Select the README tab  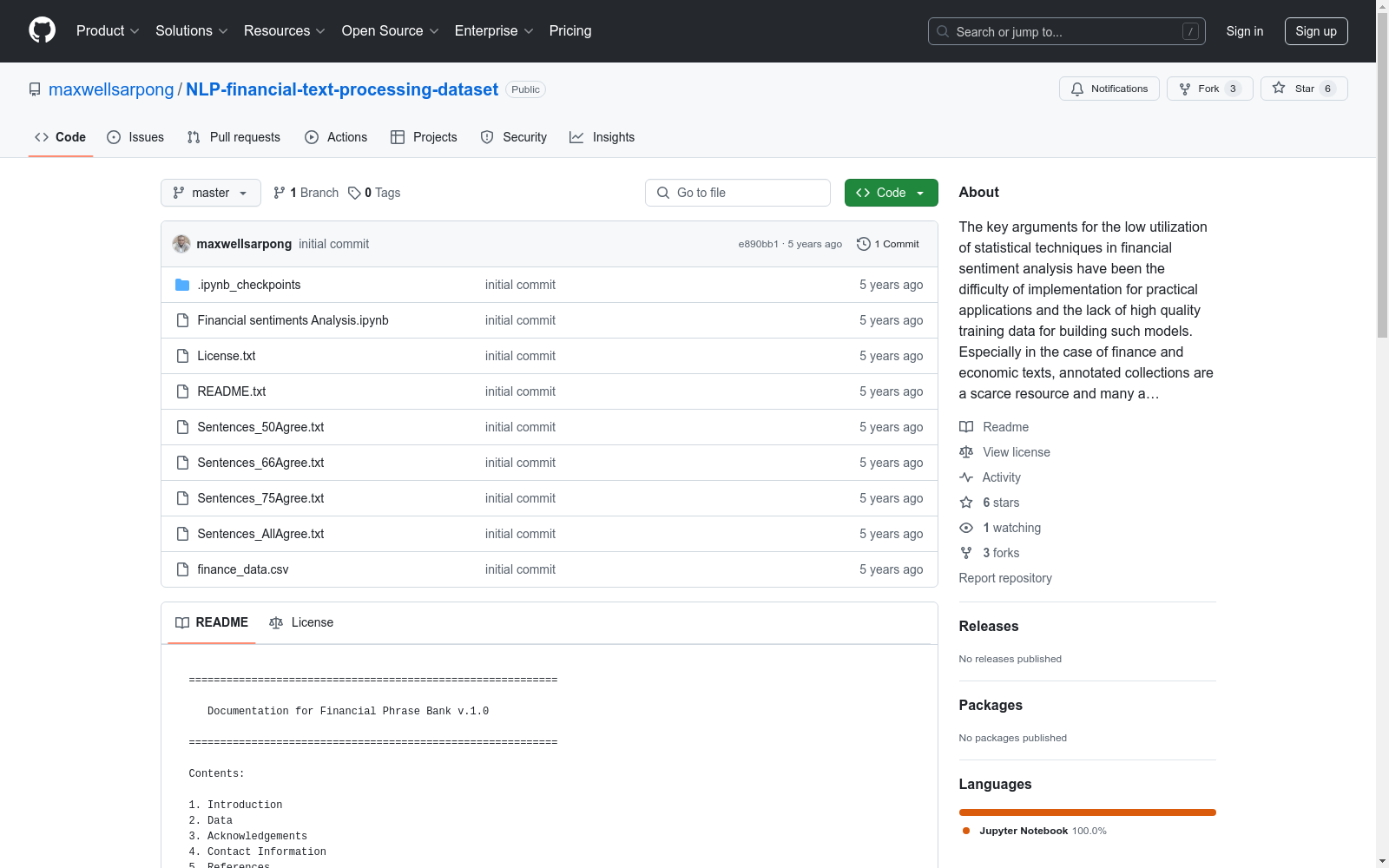point(212,622)
